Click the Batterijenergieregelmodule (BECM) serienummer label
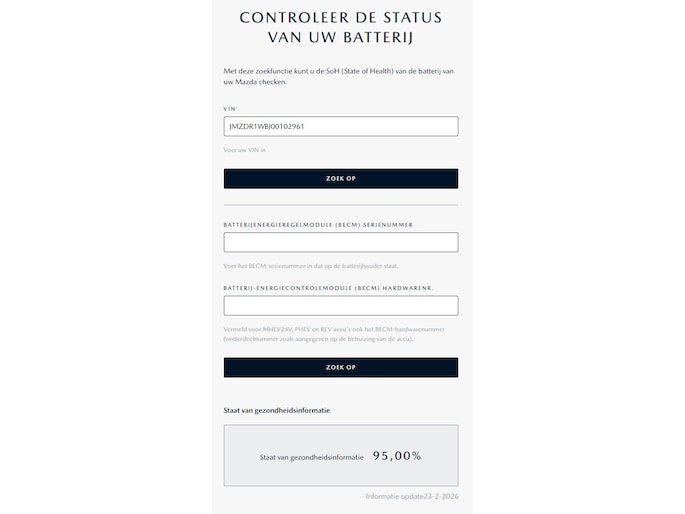685x514 pixels. coord(318,225)
